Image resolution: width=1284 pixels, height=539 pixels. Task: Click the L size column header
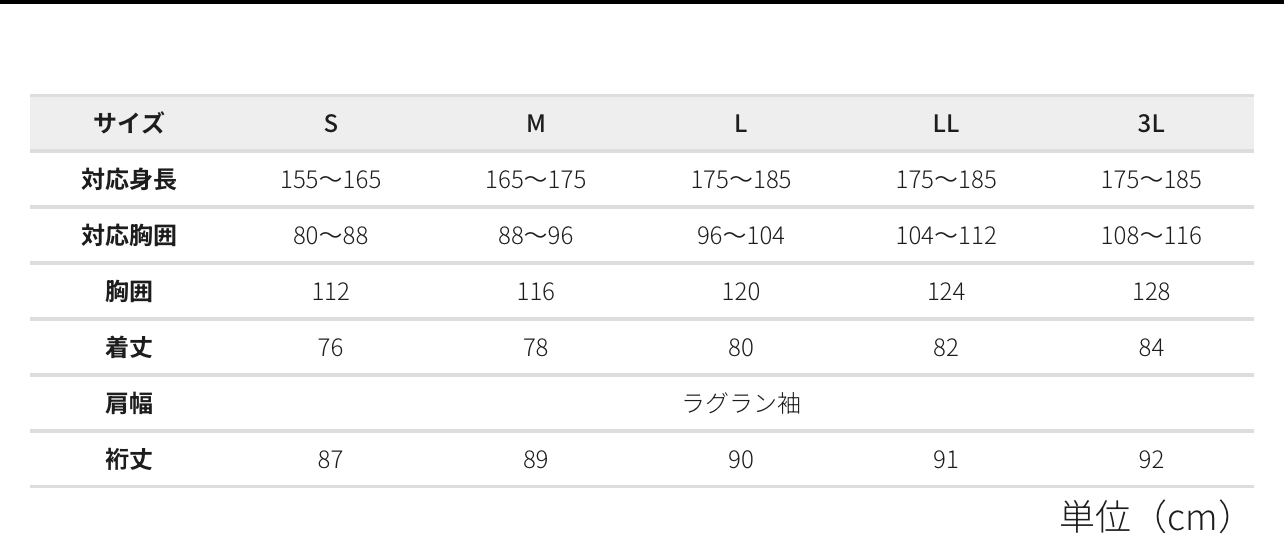(x=741, y=124)
